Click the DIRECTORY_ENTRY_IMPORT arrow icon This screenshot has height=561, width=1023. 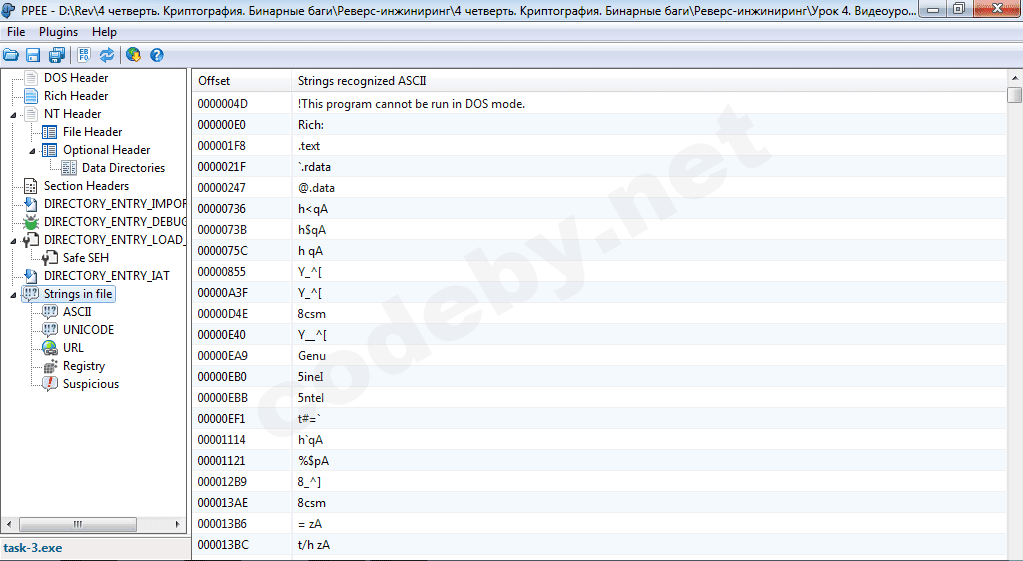(x=31, y=204)
